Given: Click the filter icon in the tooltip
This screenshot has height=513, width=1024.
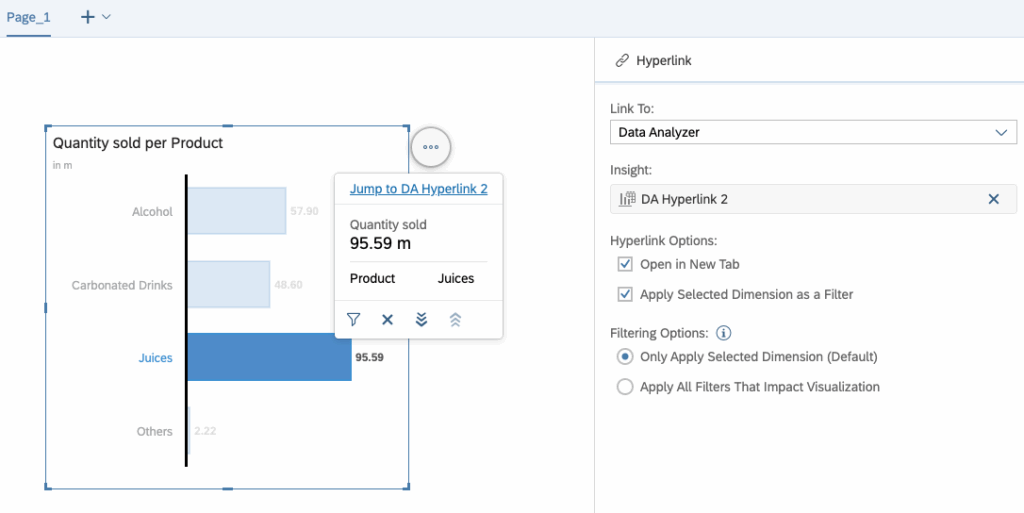Looking at the screenshot, I should click(x=353, y=319).
